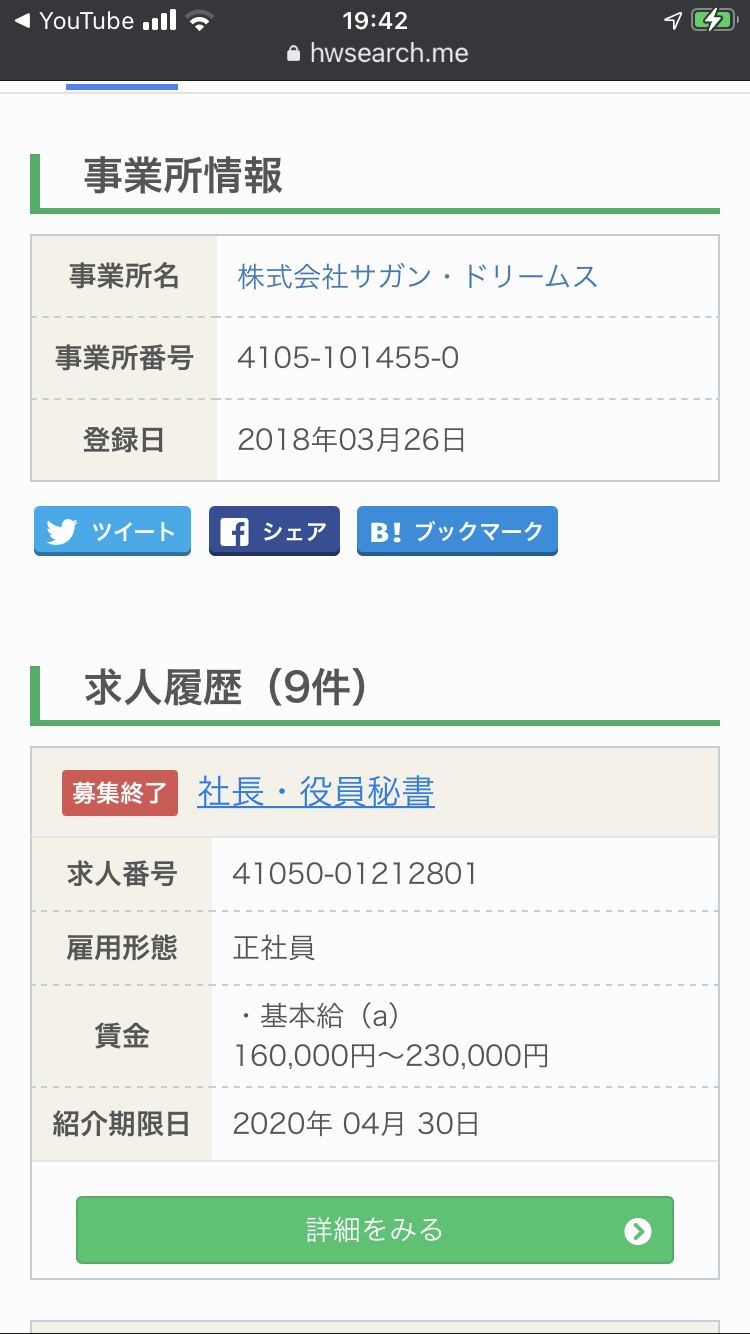Tap the cellular signal bars icon
Viewport: 750px width, 1334px height.
[x=160, y=20]
